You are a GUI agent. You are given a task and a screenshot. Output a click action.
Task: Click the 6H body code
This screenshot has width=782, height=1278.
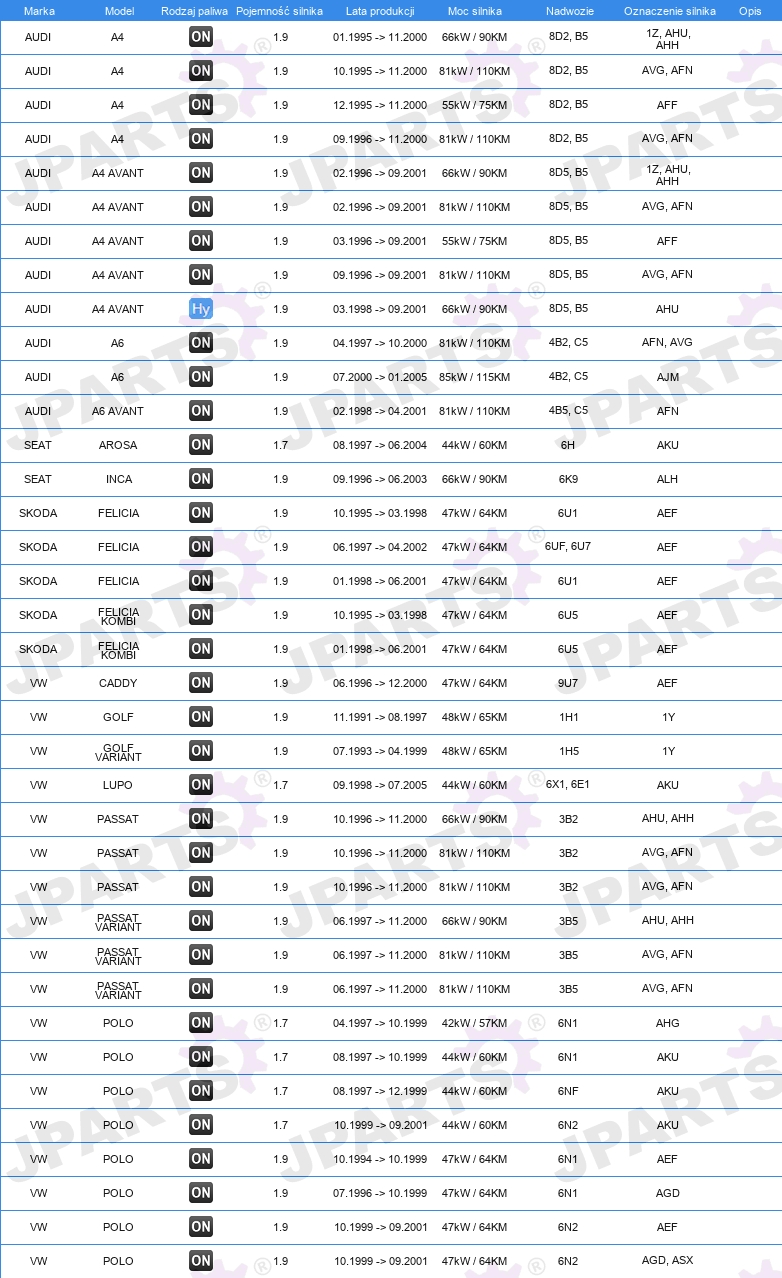point(568,445)
